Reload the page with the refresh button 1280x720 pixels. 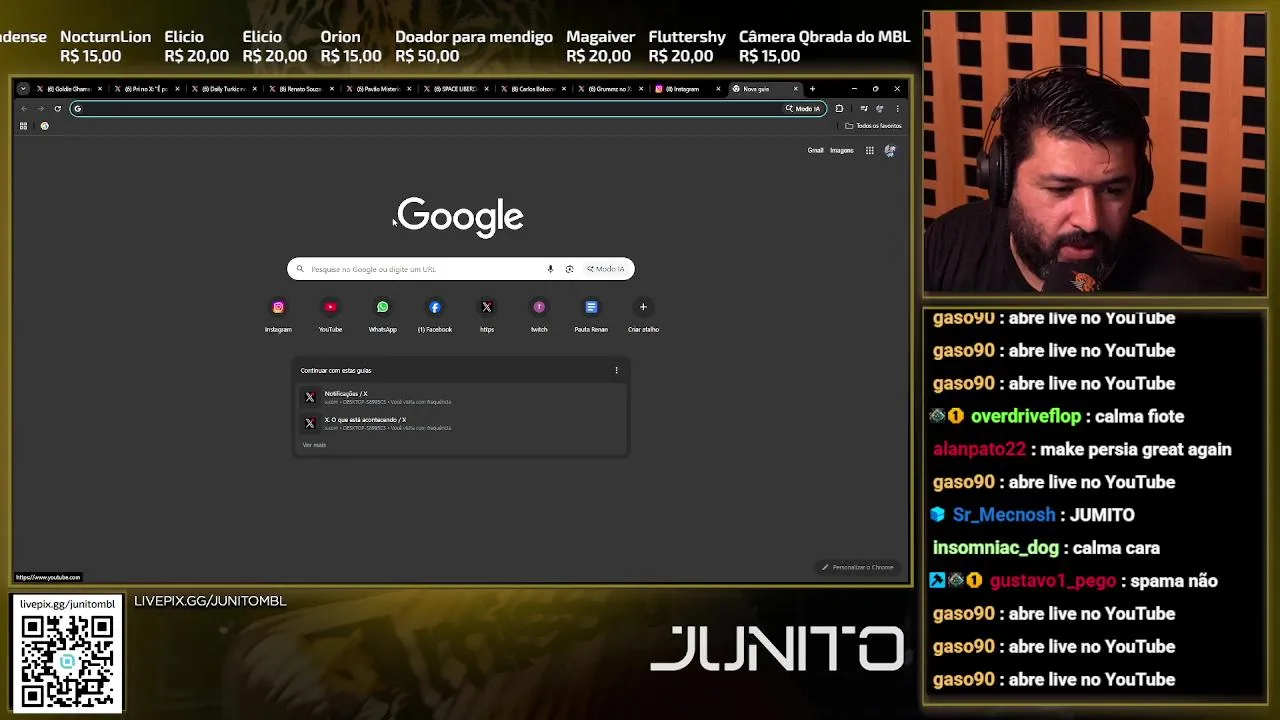[58, 108]
